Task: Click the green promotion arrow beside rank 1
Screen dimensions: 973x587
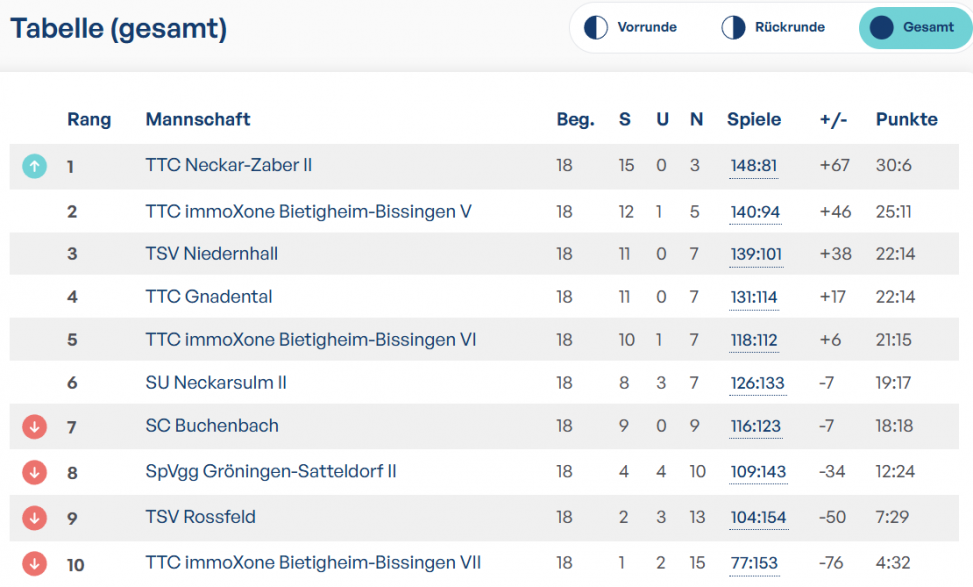Action: (x=35, y=166)
